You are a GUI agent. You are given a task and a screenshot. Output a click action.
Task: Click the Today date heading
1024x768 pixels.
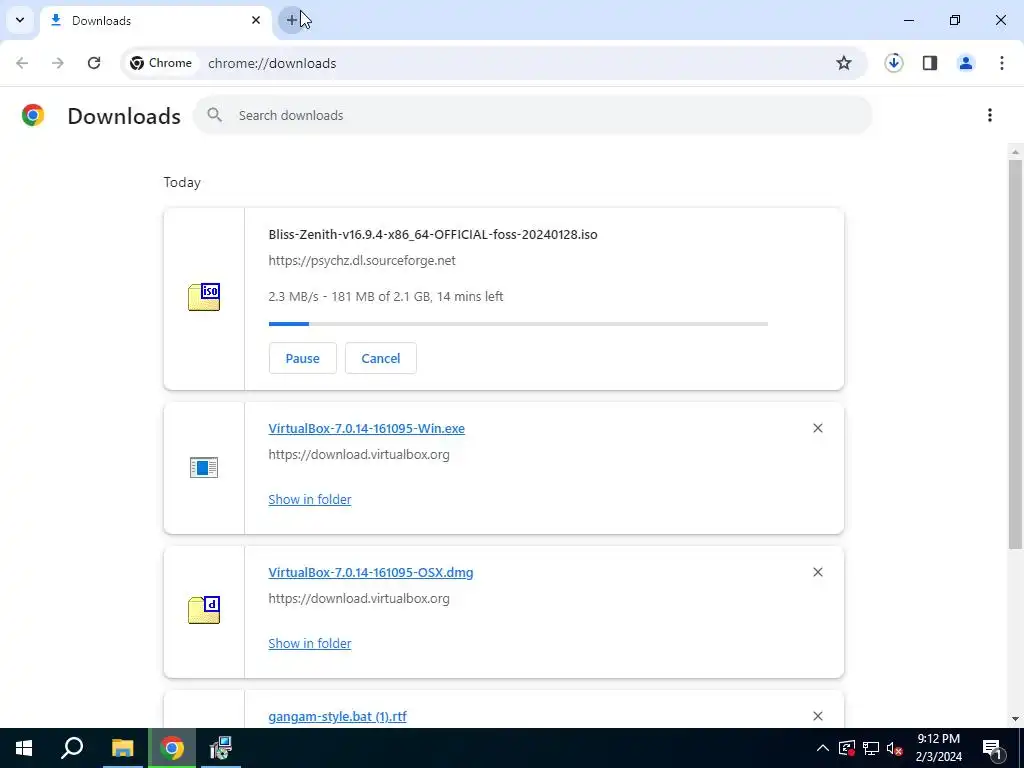pos(182,182)
